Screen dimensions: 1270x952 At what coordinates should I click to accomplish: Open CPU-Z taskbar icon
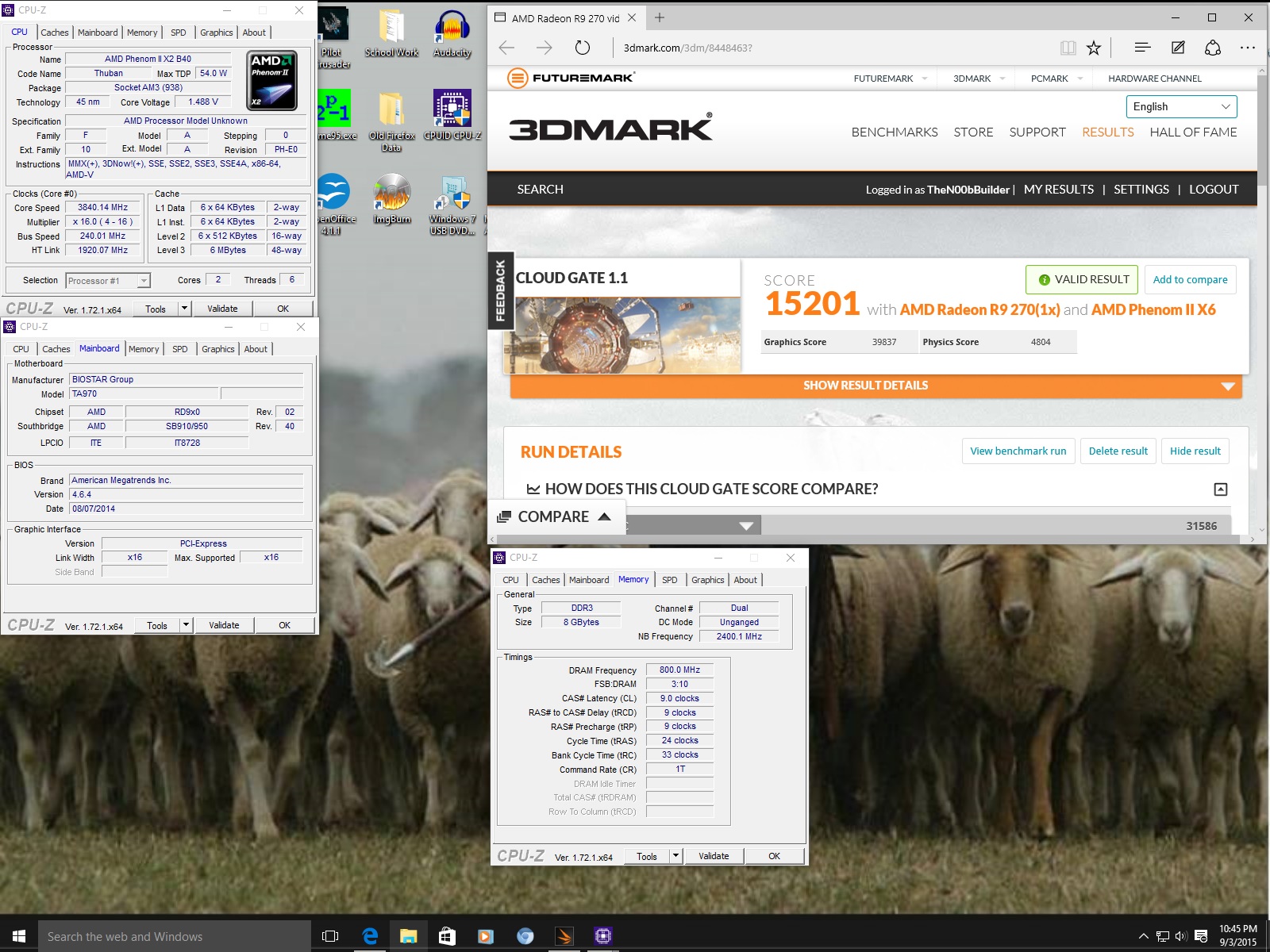(x=602, y=936)
